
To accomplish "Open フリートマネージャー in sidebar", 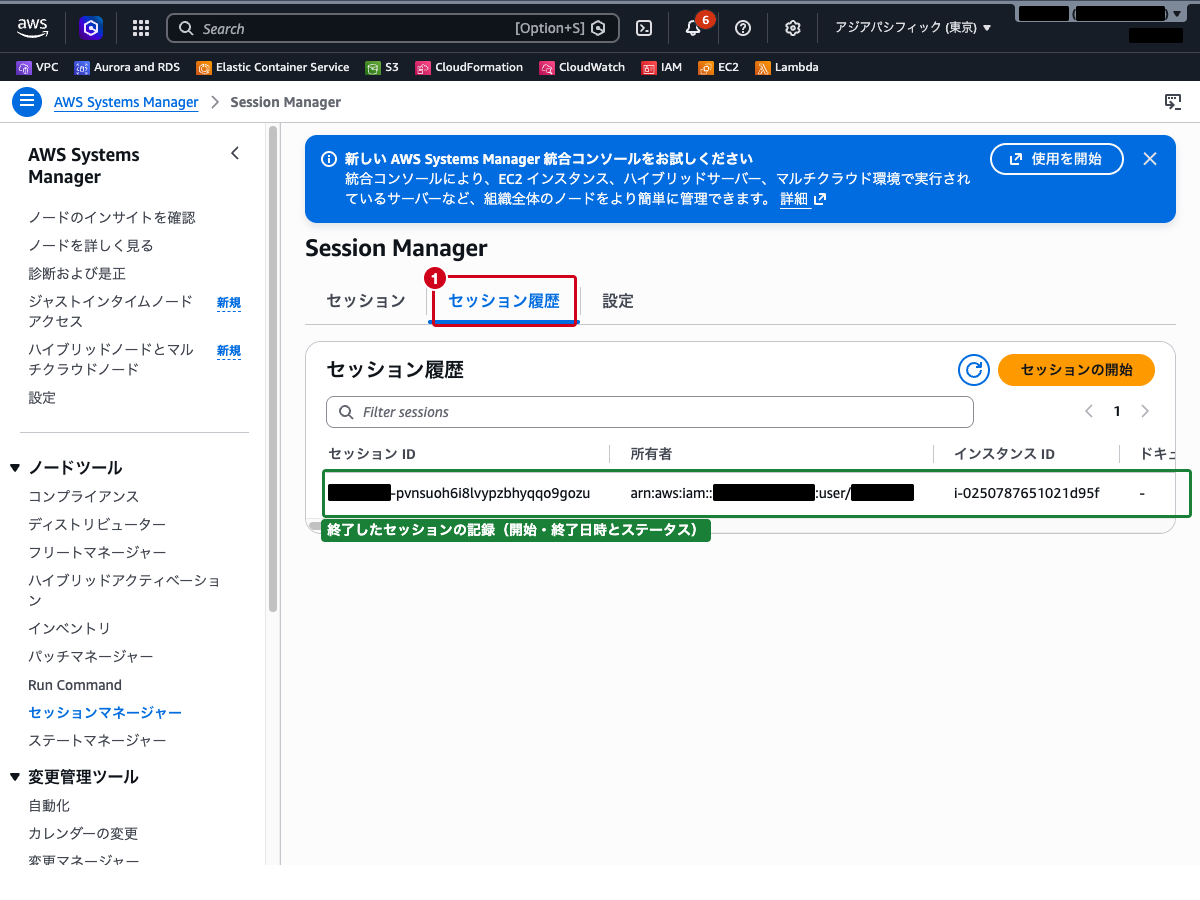I will click(x=97, y=553).
